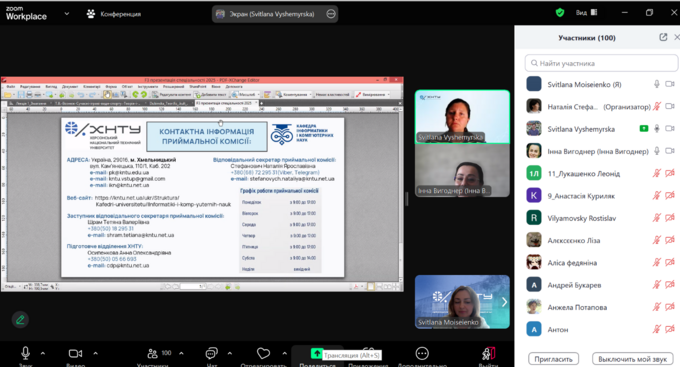Open Zoom Workplace dropdown chevron
Image resolution: width=680 pixels, height=367 pixels.
(x=67, y=13)
